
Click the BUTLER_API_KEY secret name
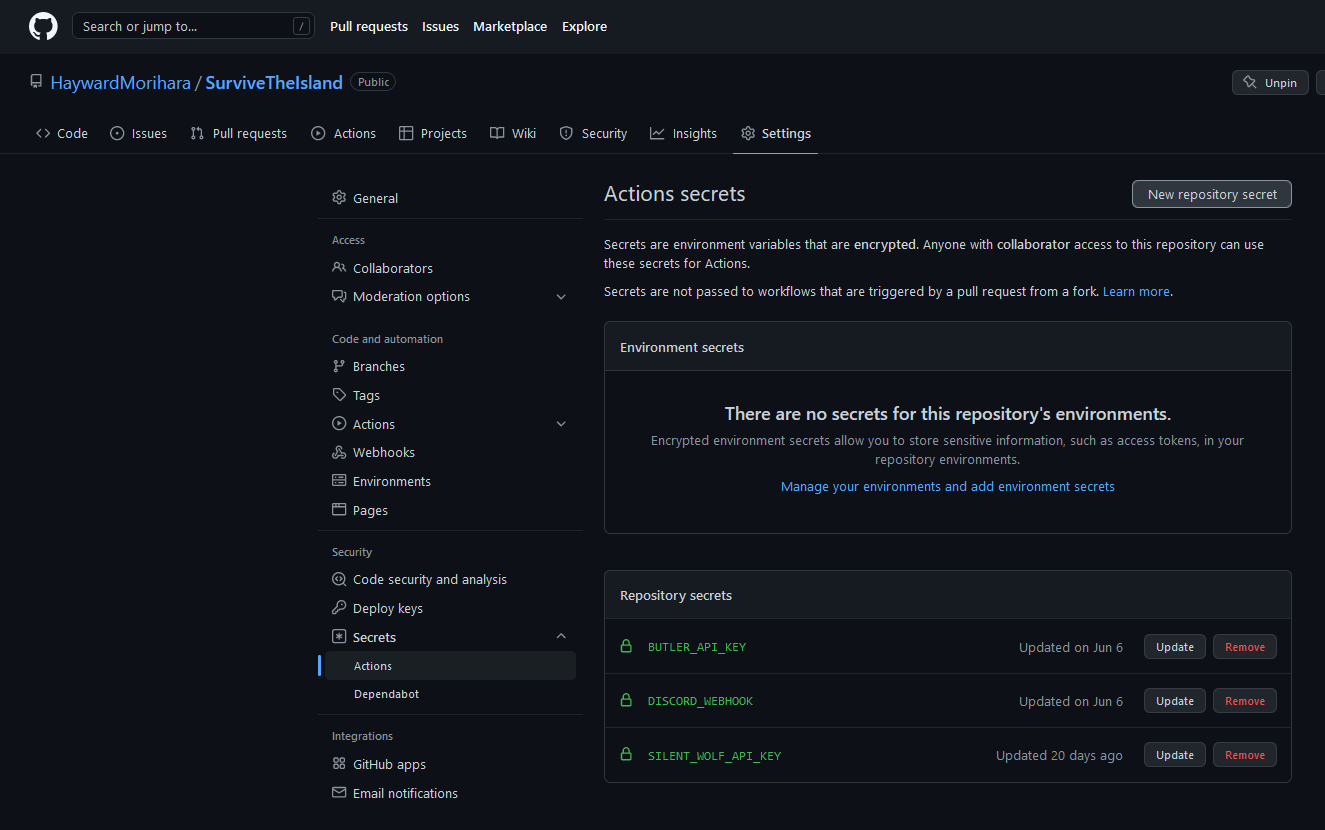[697, 647]
